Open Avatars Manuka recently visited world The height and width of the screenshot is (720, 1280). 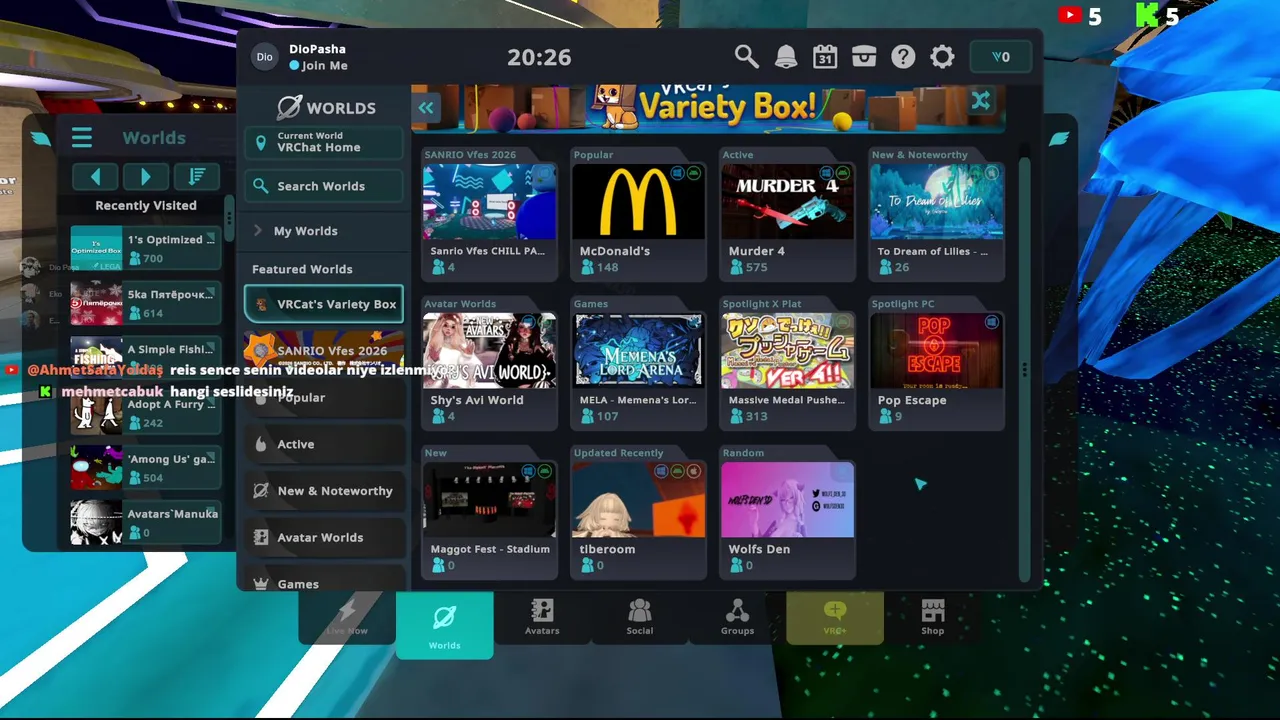click(146, 523)
